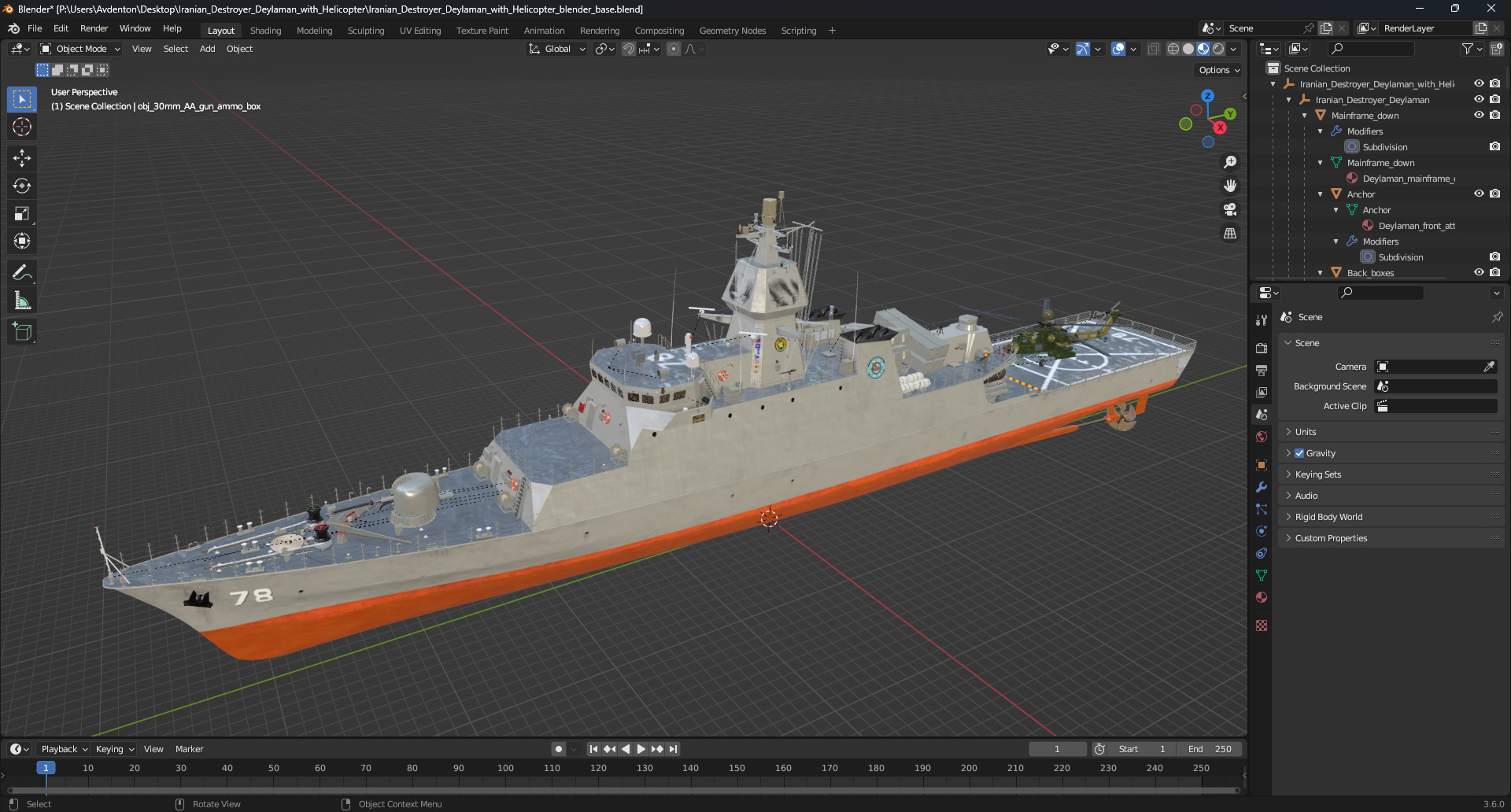Viewport: 1511px width, 812px height.
Task: Toggle camera view icon
Action: 1230,209
